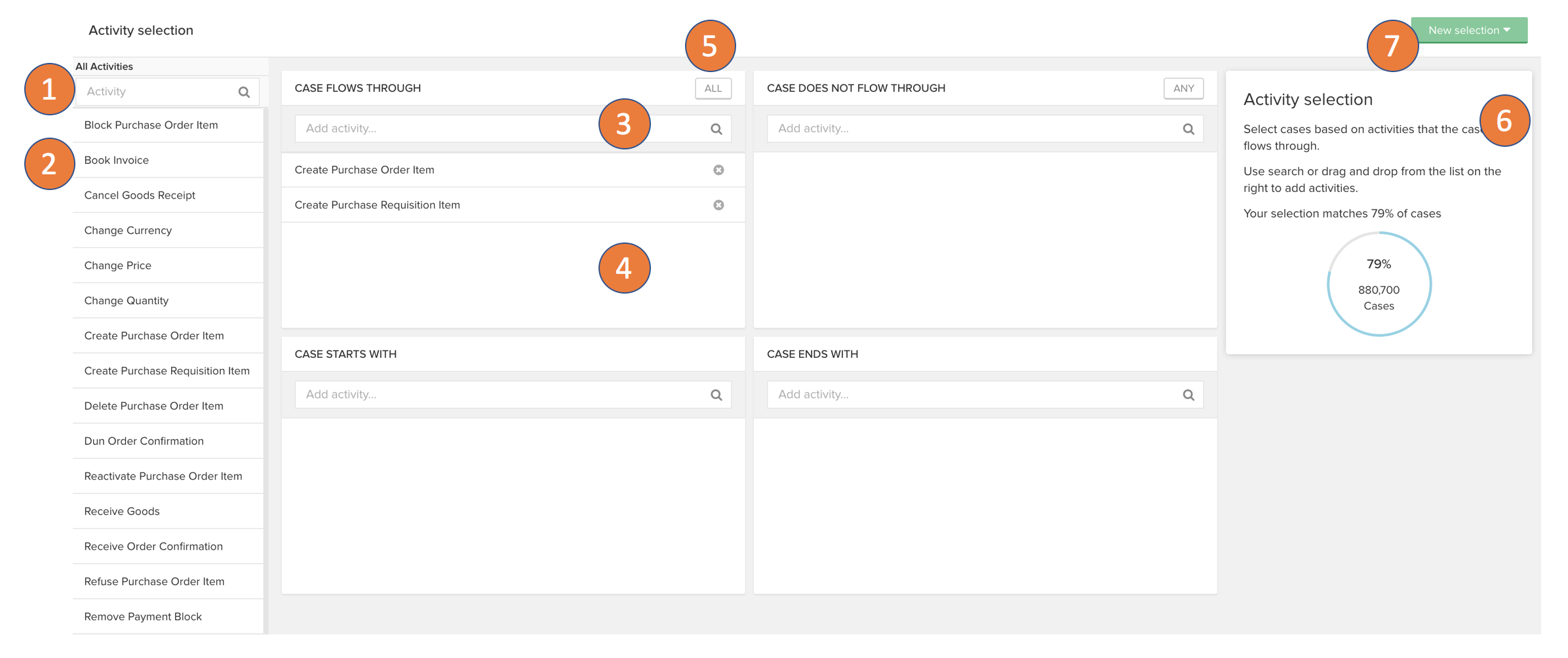Click Add activity field under Case Starts With
This screenshot has height=658, width=1568.
(498, 395)
